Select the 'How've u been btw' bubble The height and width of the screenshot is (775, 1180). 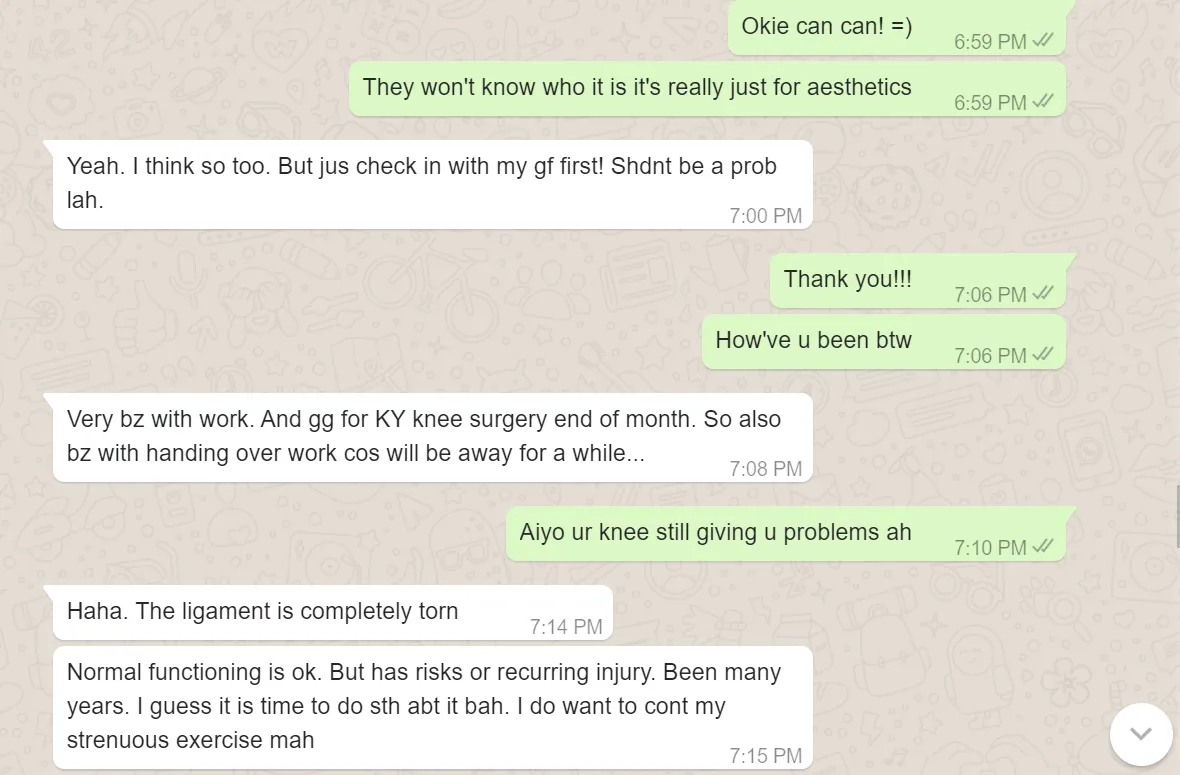click(883, 342)
